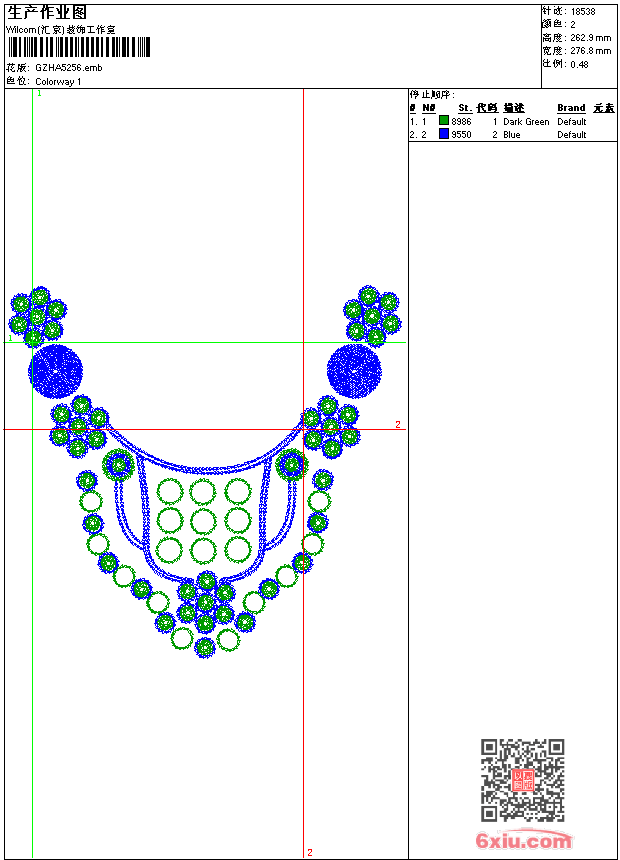This screenshot has width=620, height=860.
Task: Click the stitch count value 18538
Action: click(x=583, y=11)
